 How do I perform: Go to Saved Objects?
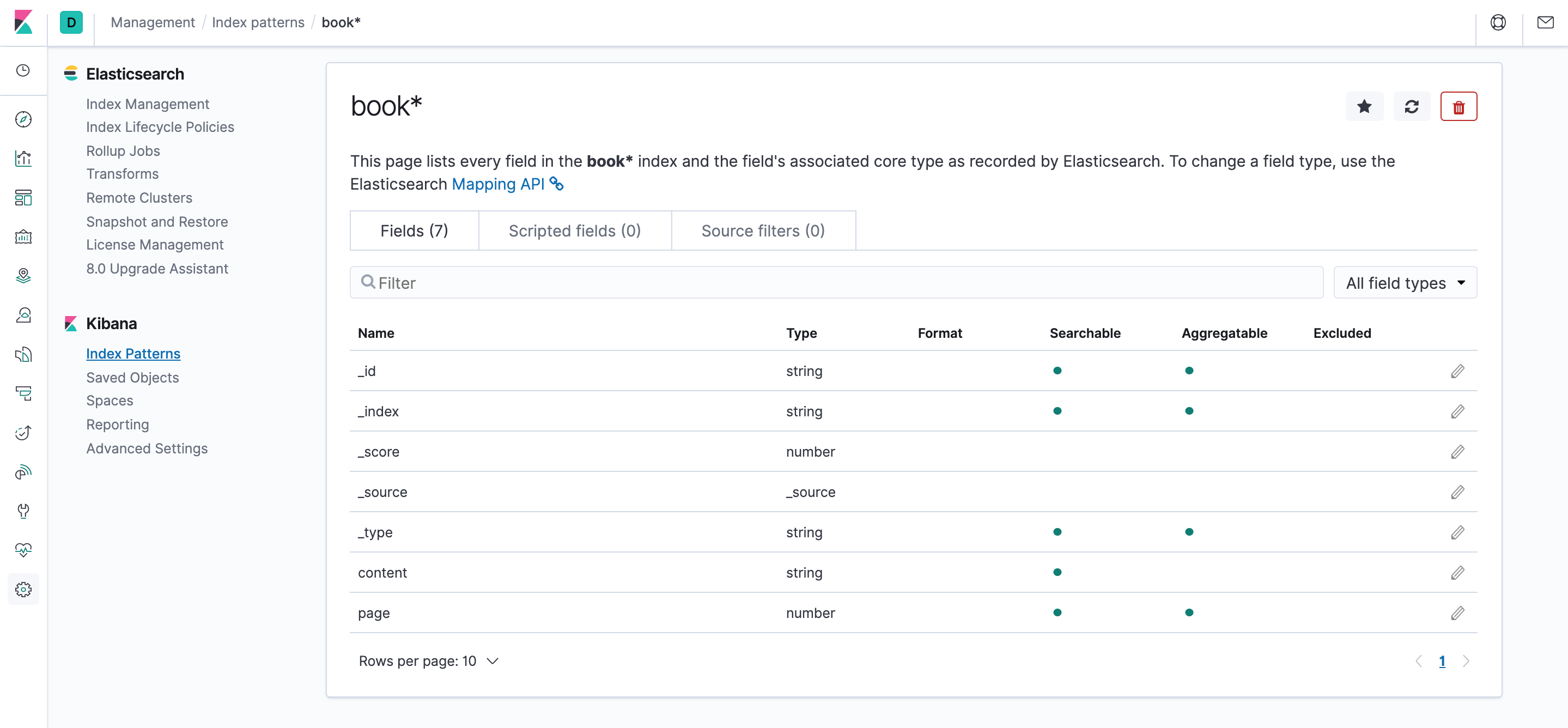click(132, 378)
